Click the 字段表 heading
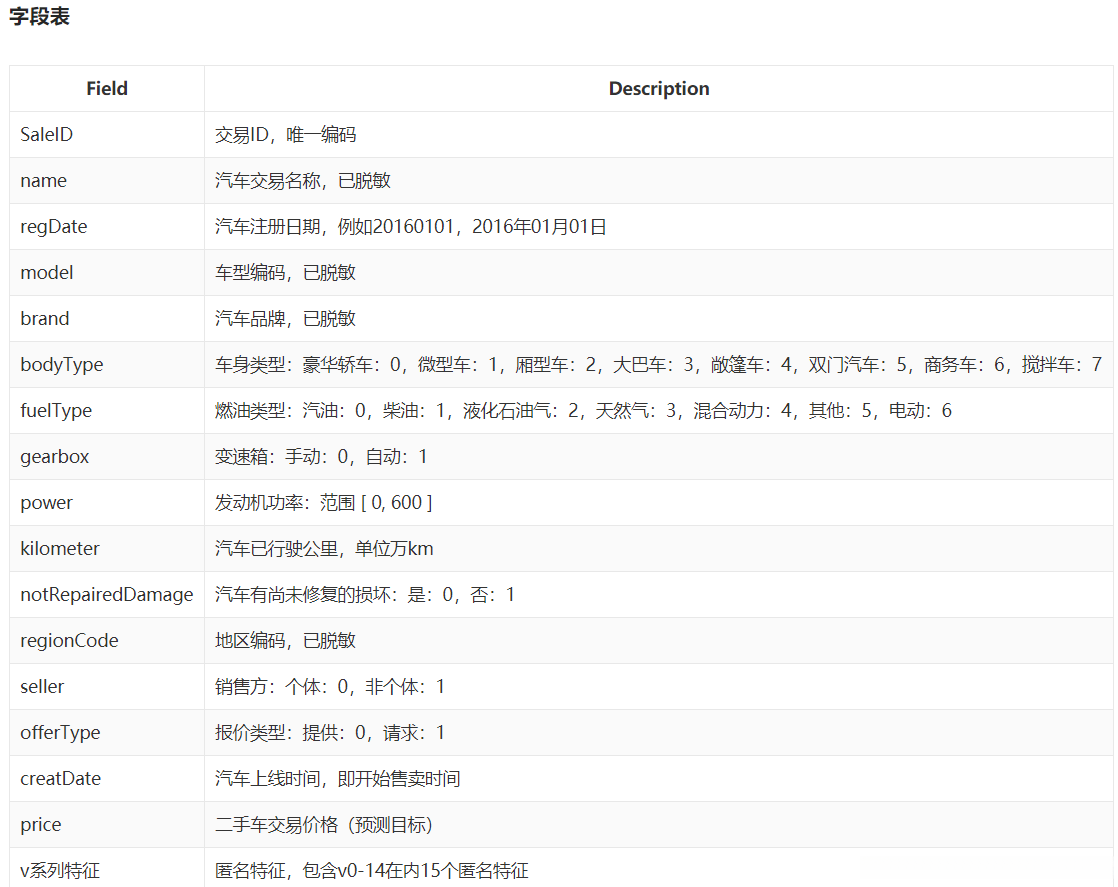The height and width of the screenshot is (887, 1118). (39, 16)
